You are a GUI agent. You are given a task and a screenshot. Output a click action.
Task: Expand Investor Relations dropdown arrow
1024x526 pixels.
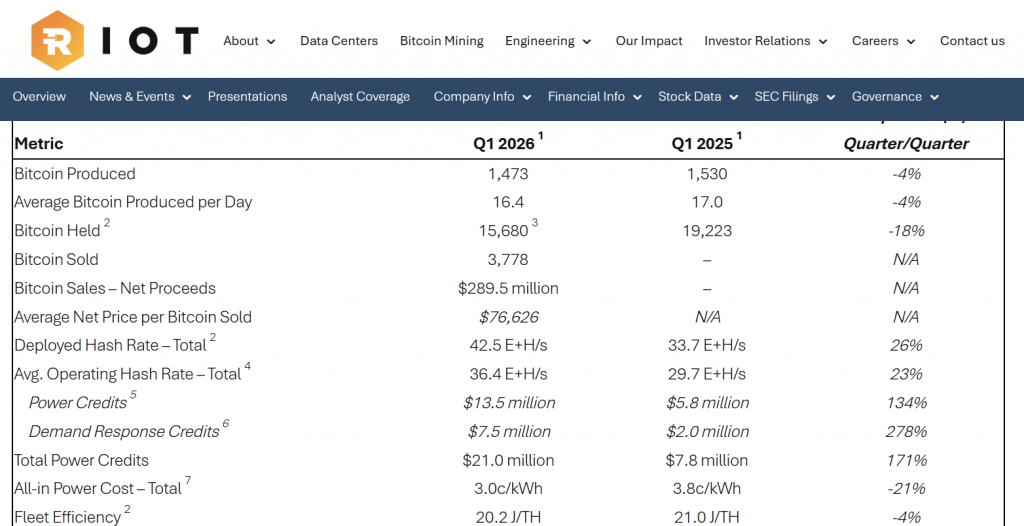(x=823, y=42)
